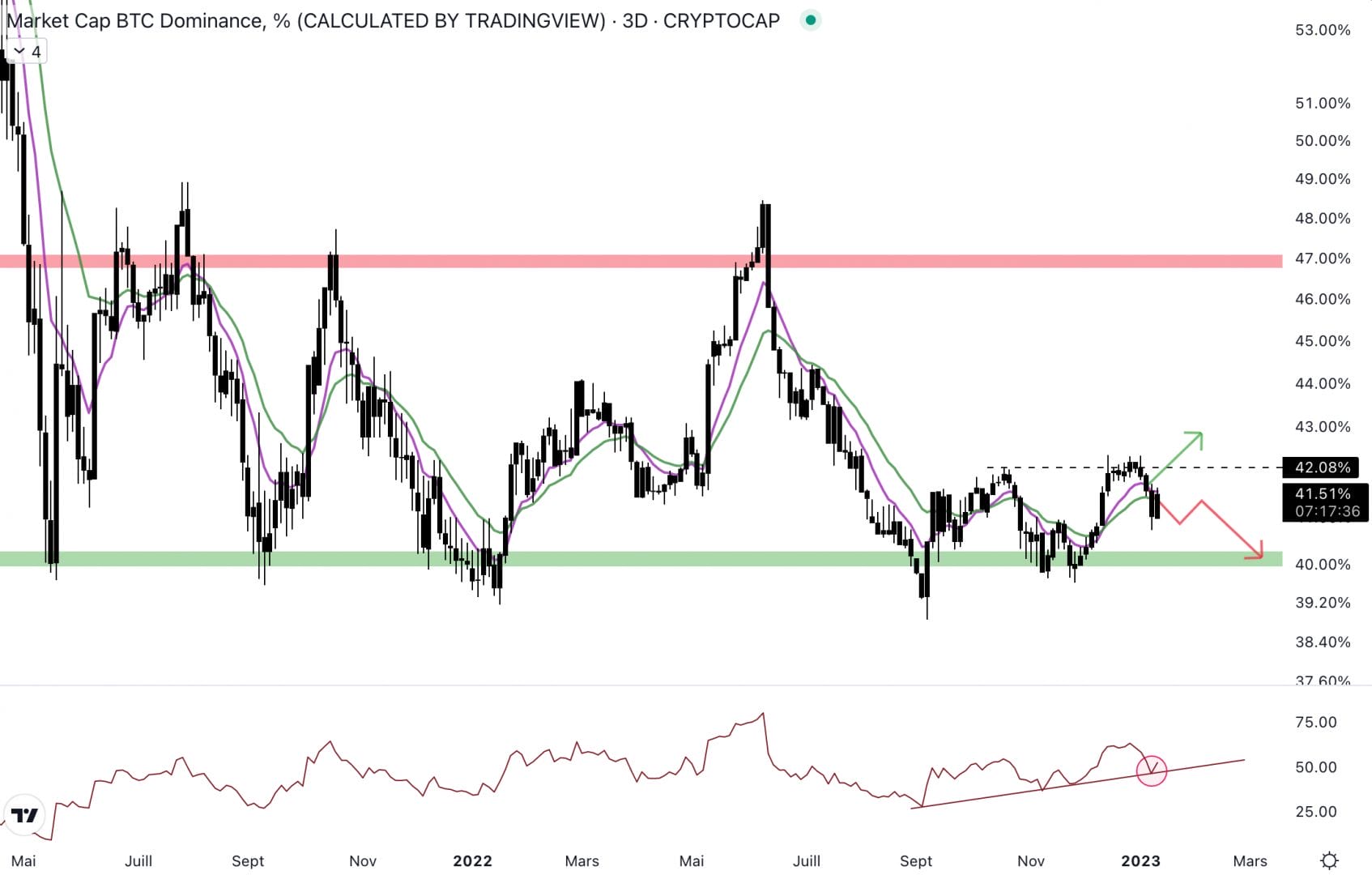The image size is (1372, 875).
Task: Open chart settings gear icon
Action: (1328, 860)
